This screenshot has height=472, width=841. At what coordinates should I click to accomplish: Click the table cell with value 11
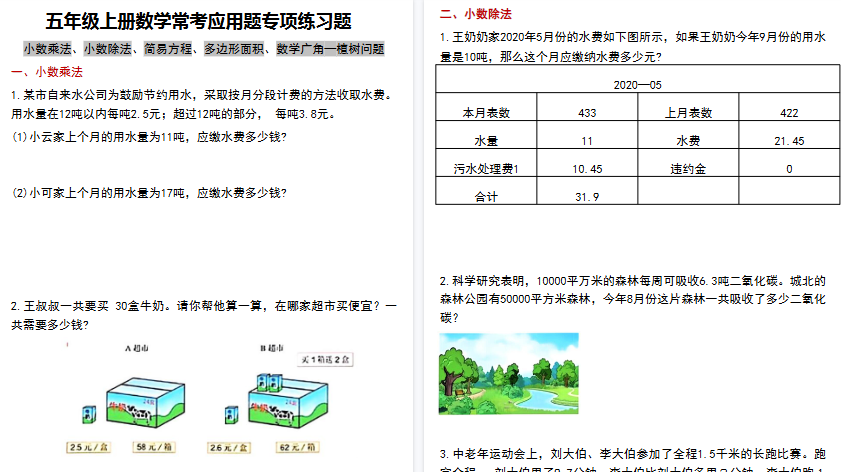click(587, 135)
